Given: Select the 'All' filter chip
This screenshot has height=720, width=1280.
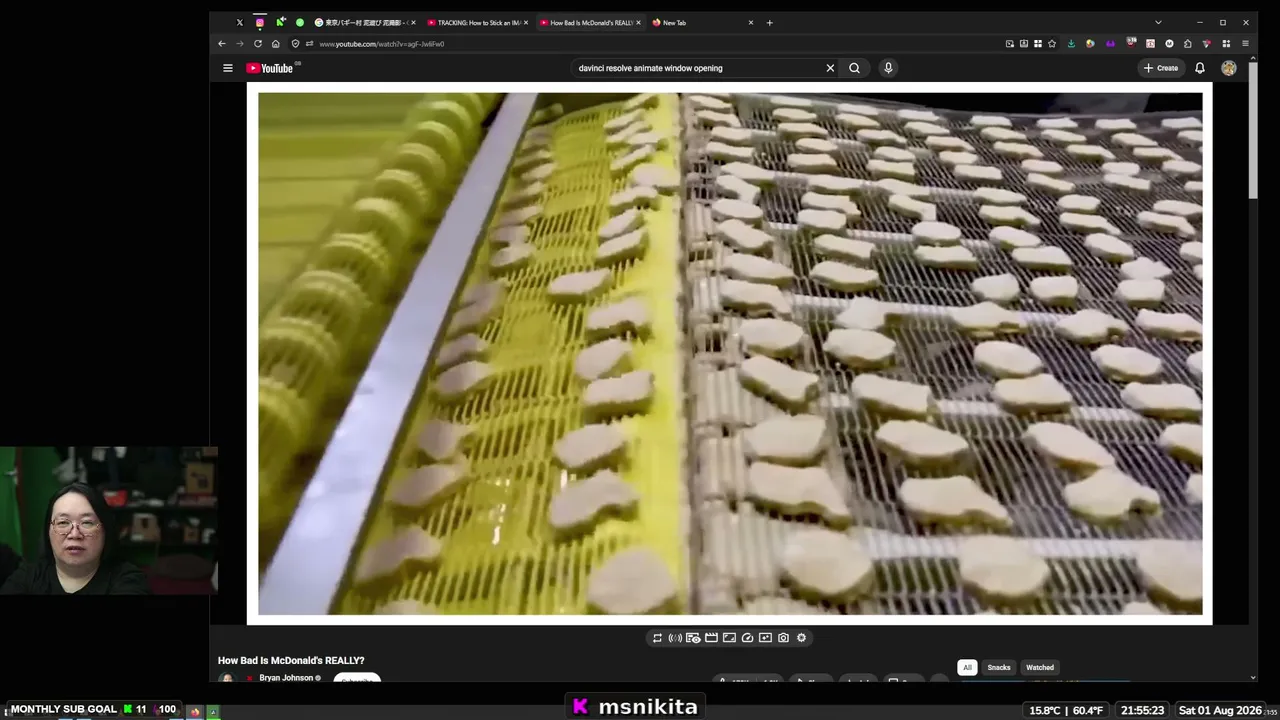Looking at the screenshot, I should click(x=967, y=667).
